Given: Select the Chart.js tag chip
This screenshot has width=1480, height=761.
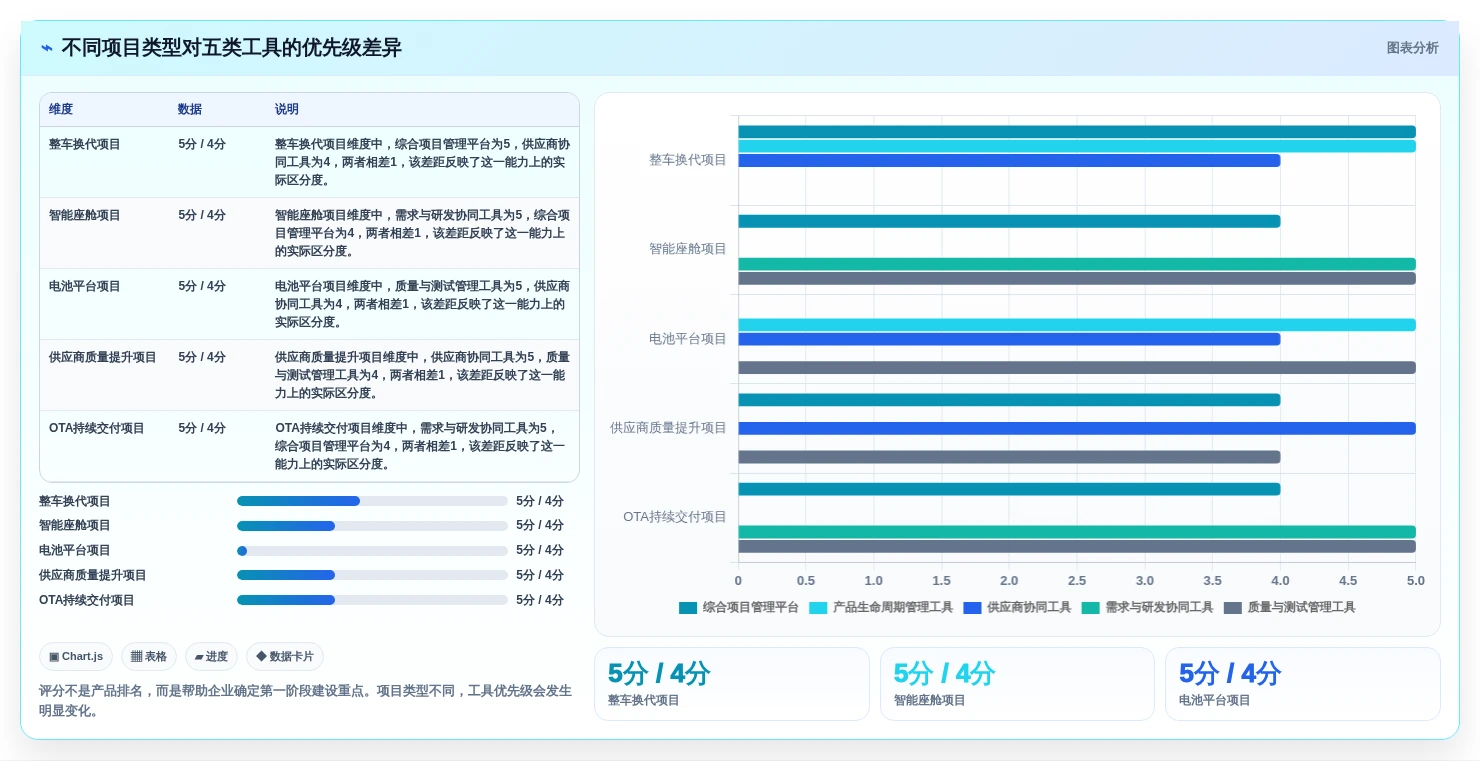Looking at the screenshot, I should 76,656.
